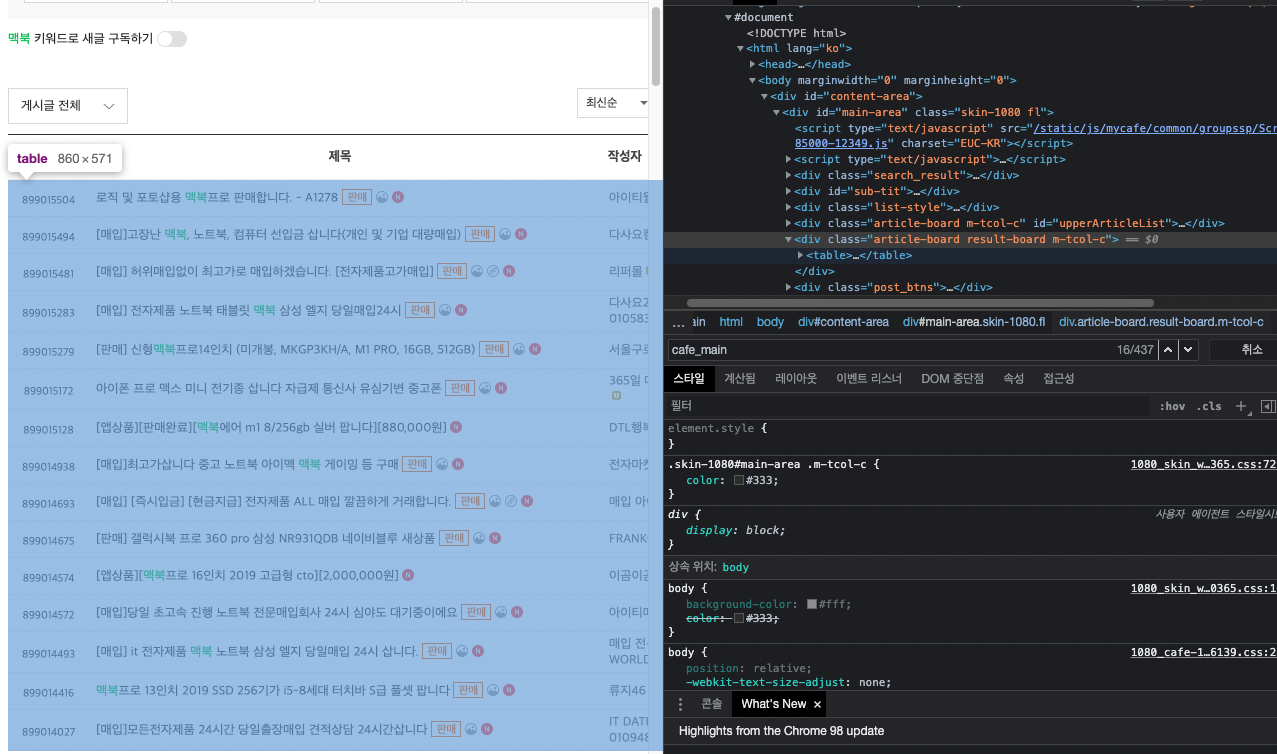Toggle 맥북 keyword subscription switch
This screenshot has height=754, width=1277.
click(172, 39)
